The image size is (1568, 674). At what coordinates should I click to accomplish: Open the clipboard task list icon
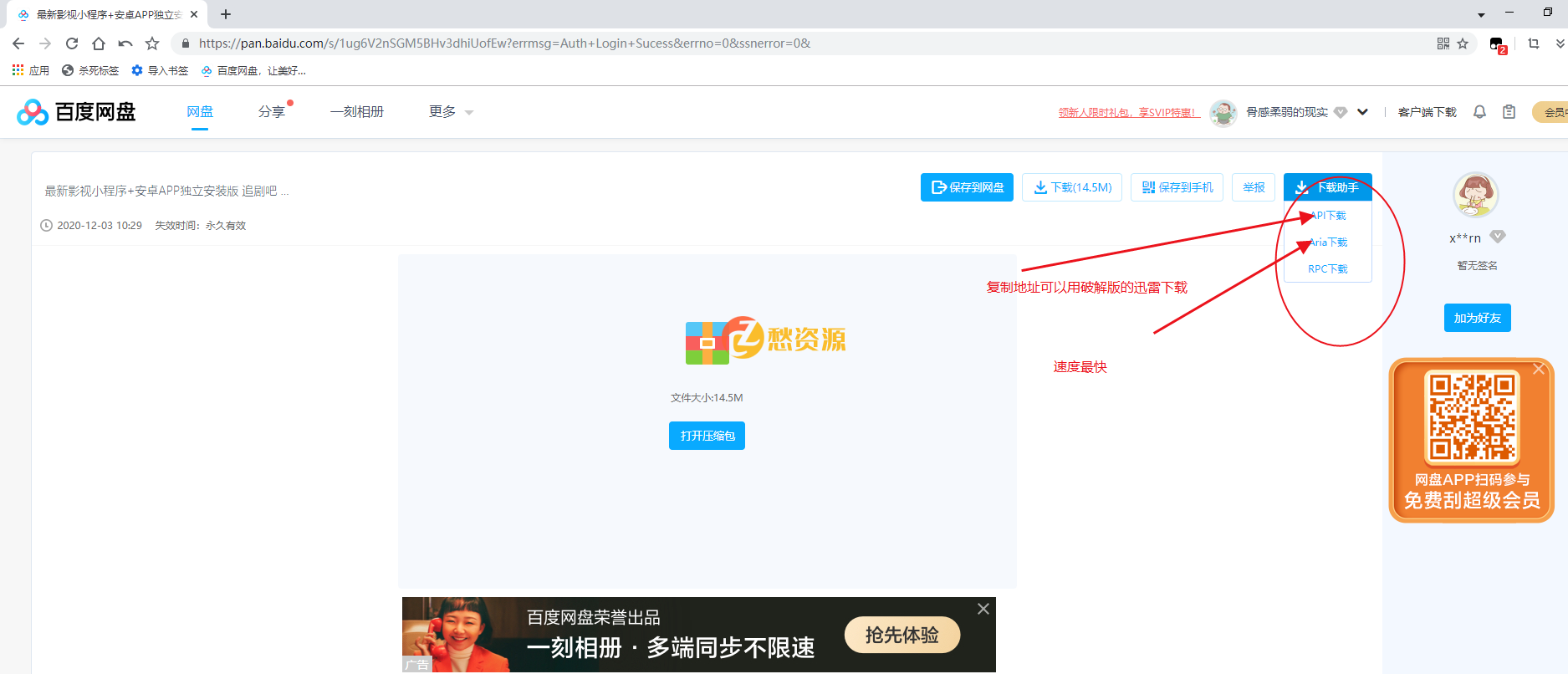click(1509, 112)
